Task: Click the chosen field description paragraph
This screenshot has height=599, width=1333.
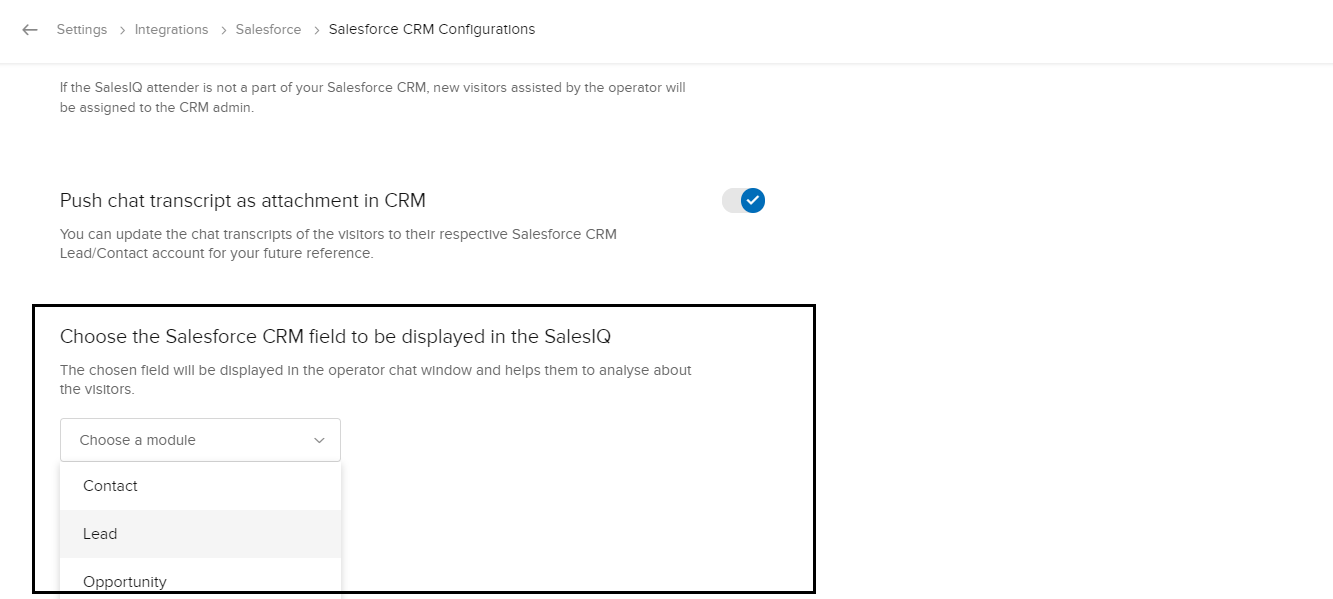Action: click(375, 379)
